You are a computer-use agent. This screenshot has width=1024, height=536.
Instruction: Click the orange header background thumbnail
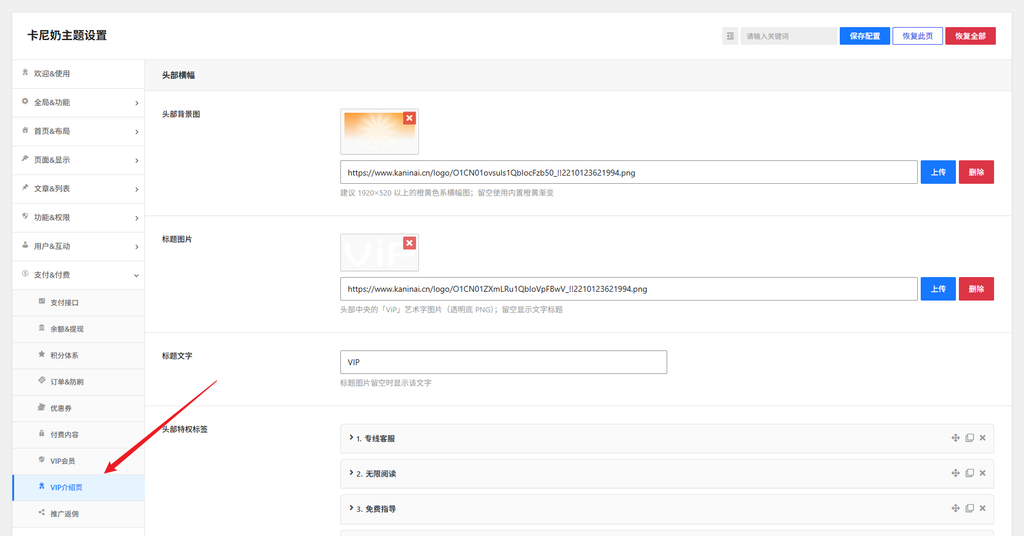click(x=379, y=132)
